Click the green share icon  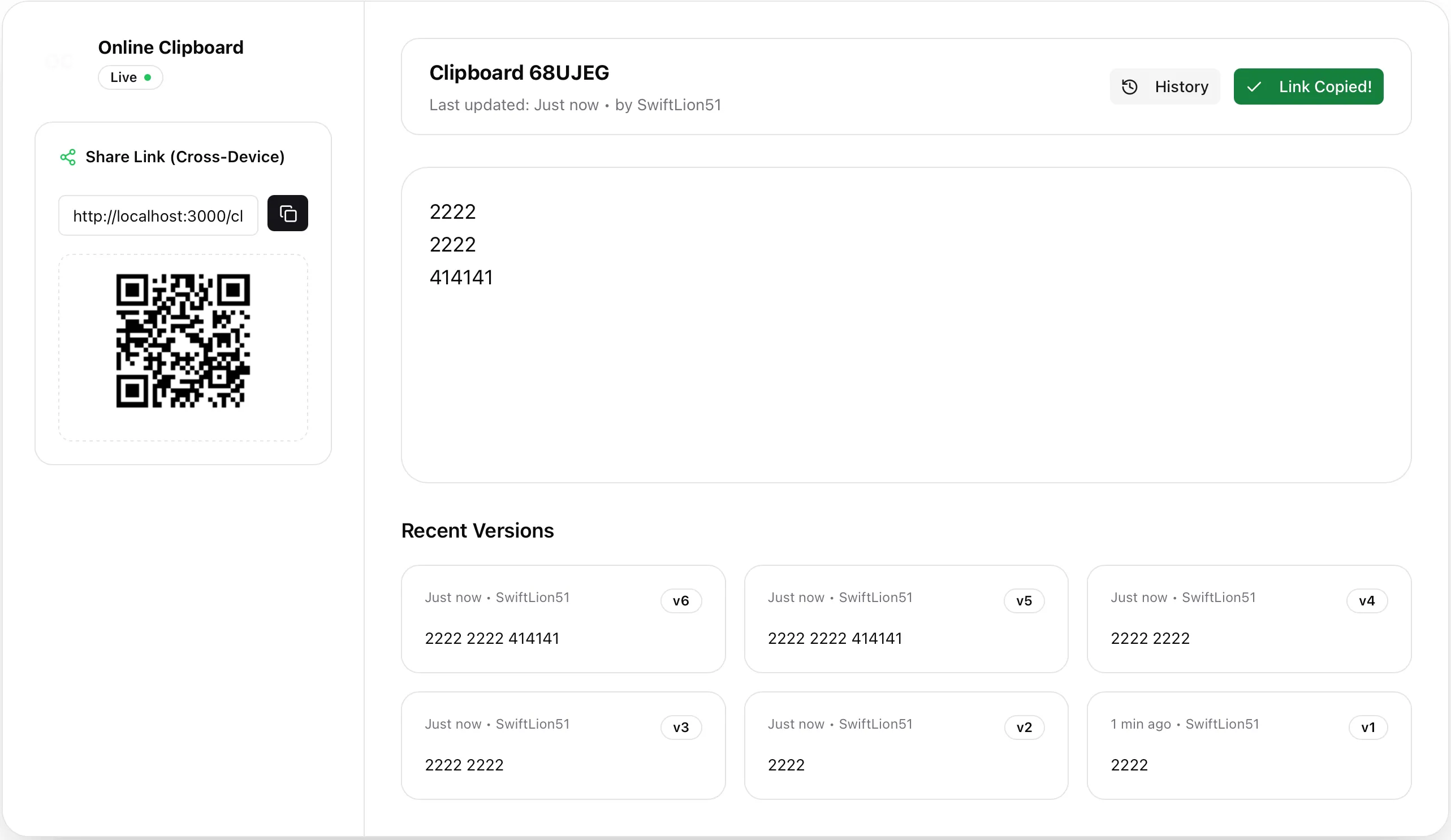(68, 157)
